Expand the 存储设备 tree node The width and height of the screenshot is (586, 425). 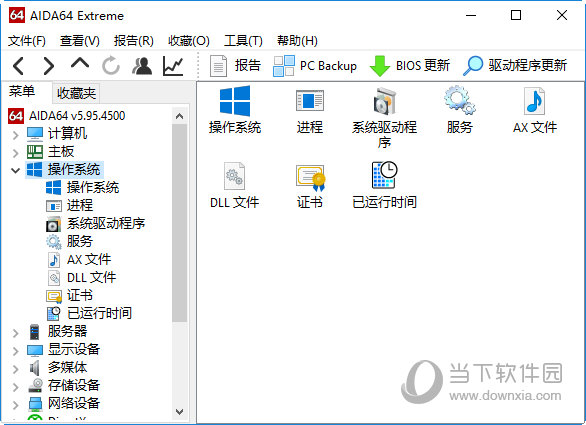click(15, 387)
